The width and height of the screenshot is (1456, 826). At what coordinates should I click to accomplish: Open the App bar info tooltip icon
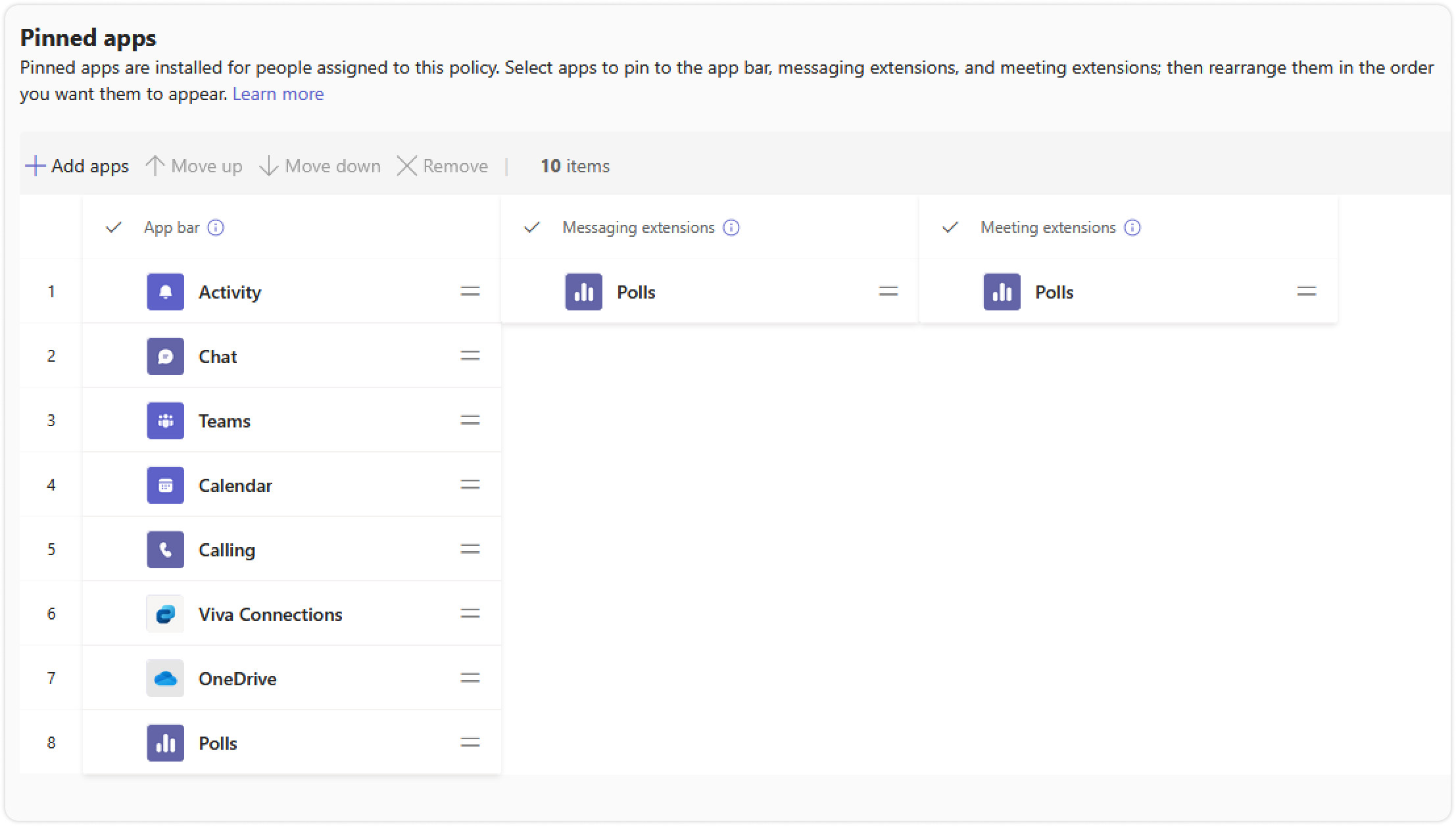216,228
